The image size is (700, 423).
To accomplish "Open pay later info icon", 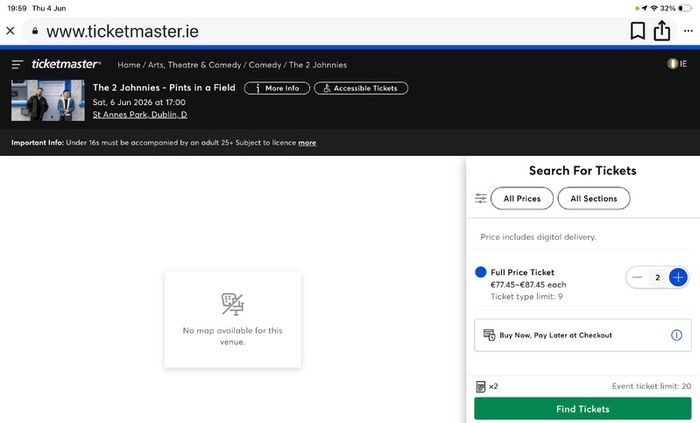I will [676, 335].
